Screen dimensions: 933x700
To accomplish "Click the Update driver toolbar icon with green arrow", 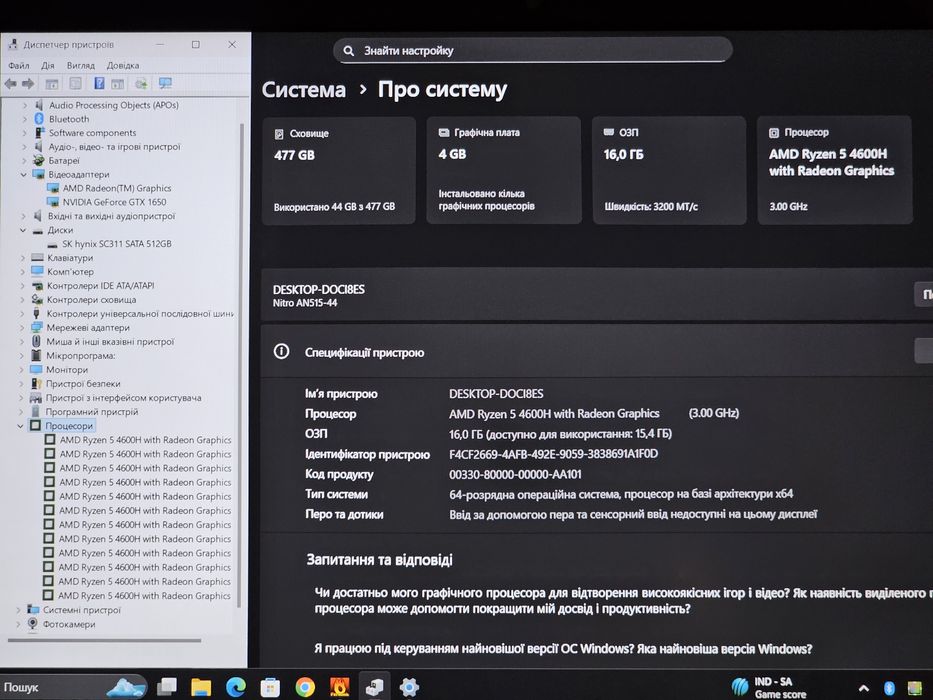I will 141,83.
